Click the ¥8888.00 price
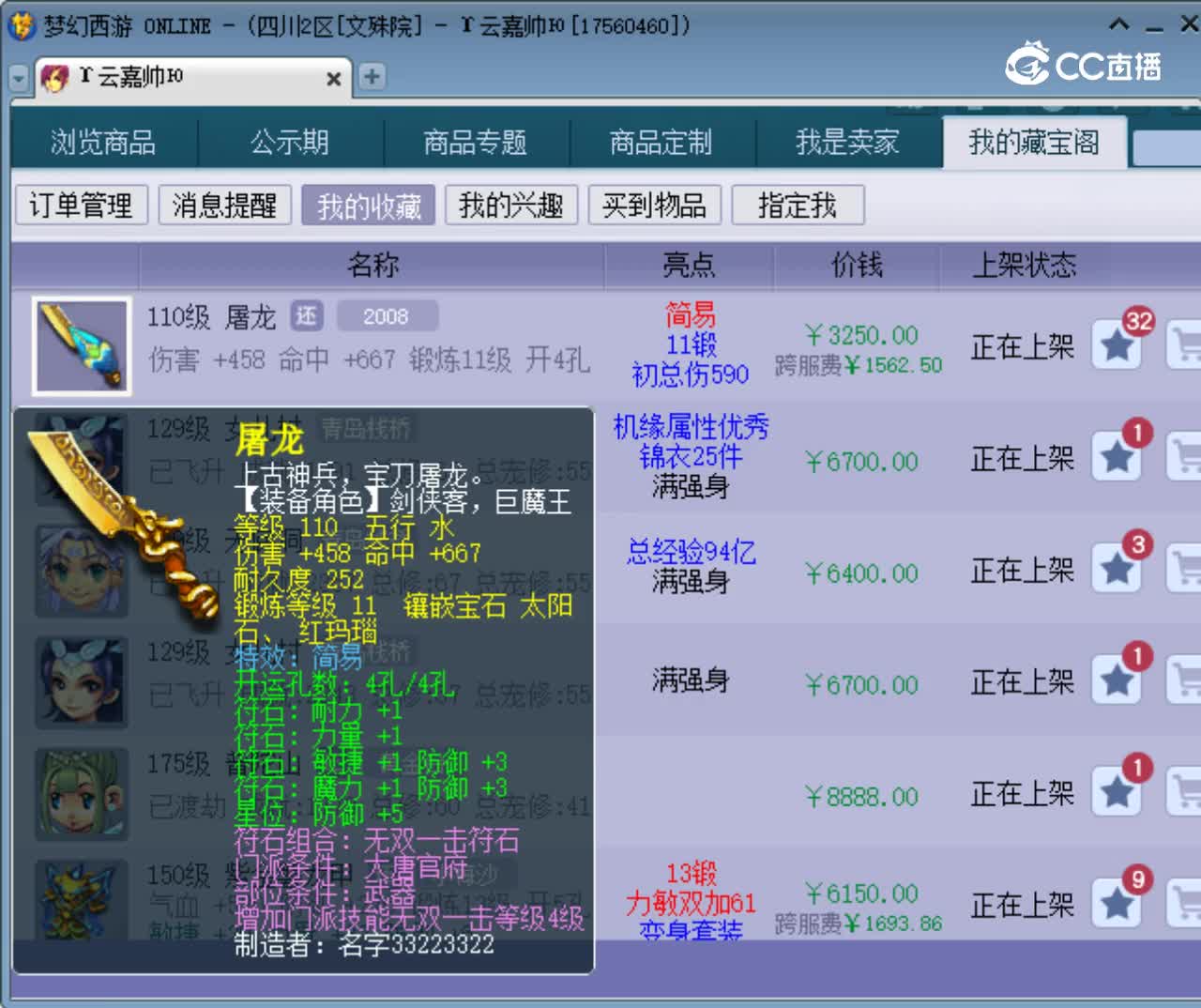The height and width of the screenshot is (1008, 1201). (x=862, y=797)
